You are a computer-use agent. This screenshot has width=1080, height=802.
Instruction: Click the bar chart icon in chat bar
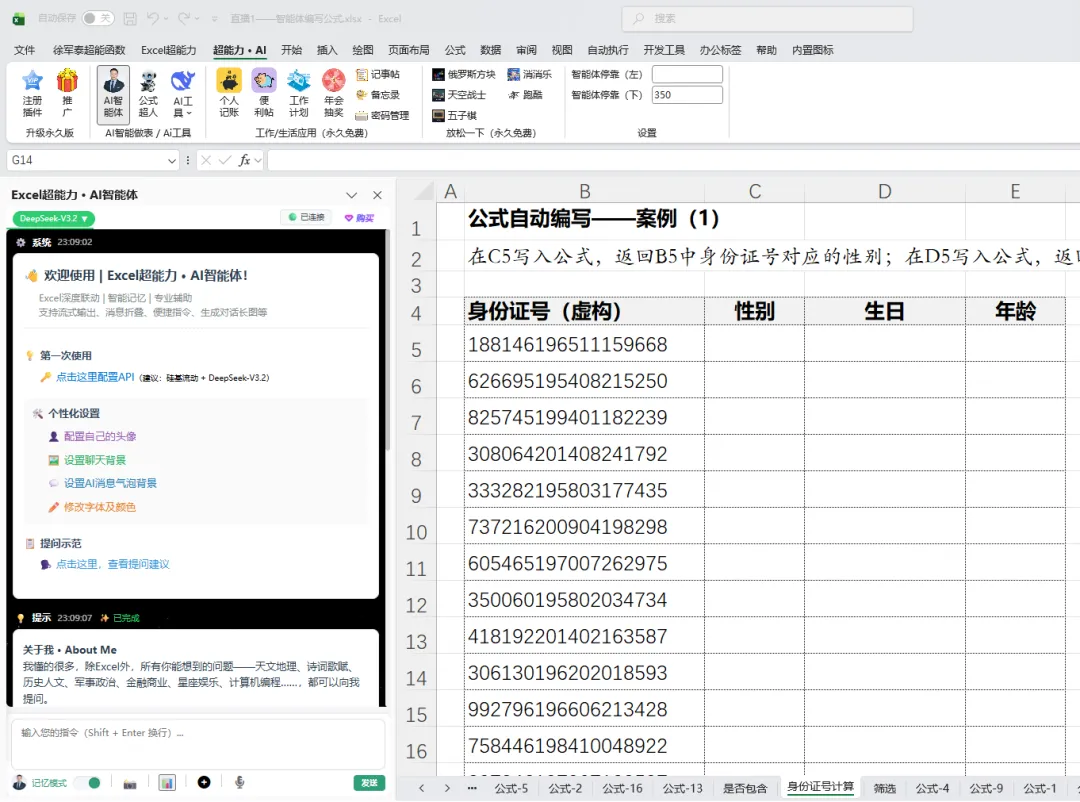[167, 783]
